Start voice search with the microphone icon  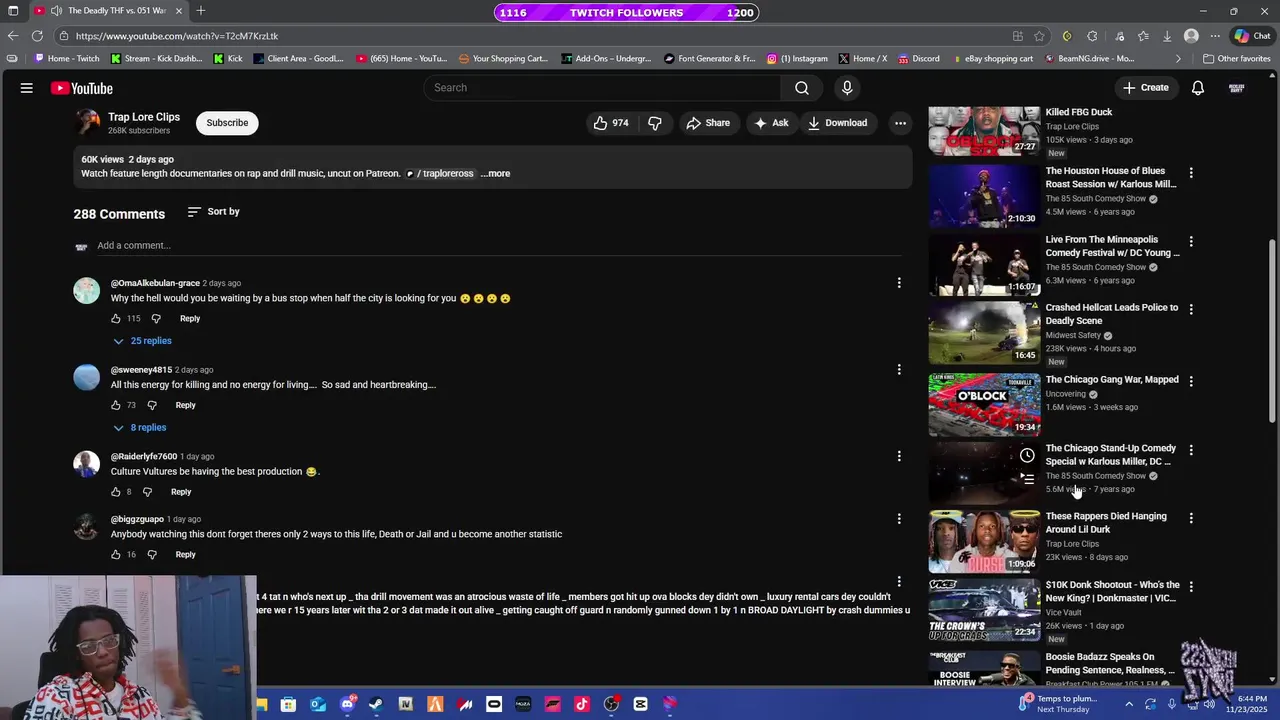pos(847,88)
